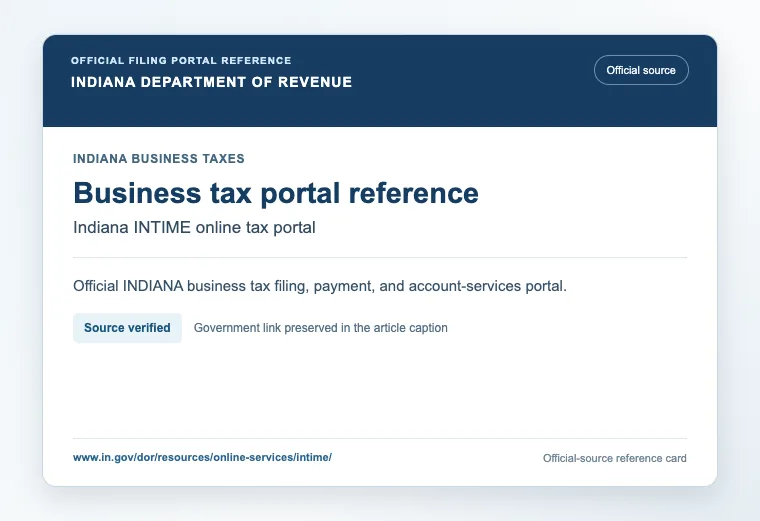Click the INDIANA DEPARTMENT OF REVENUE header text
Screen dimensions: 760x521
click(x=211, y=82)
